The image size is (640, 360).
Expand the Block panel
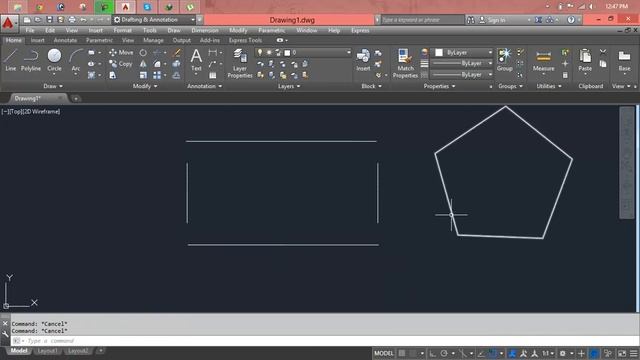coord(371,86)
